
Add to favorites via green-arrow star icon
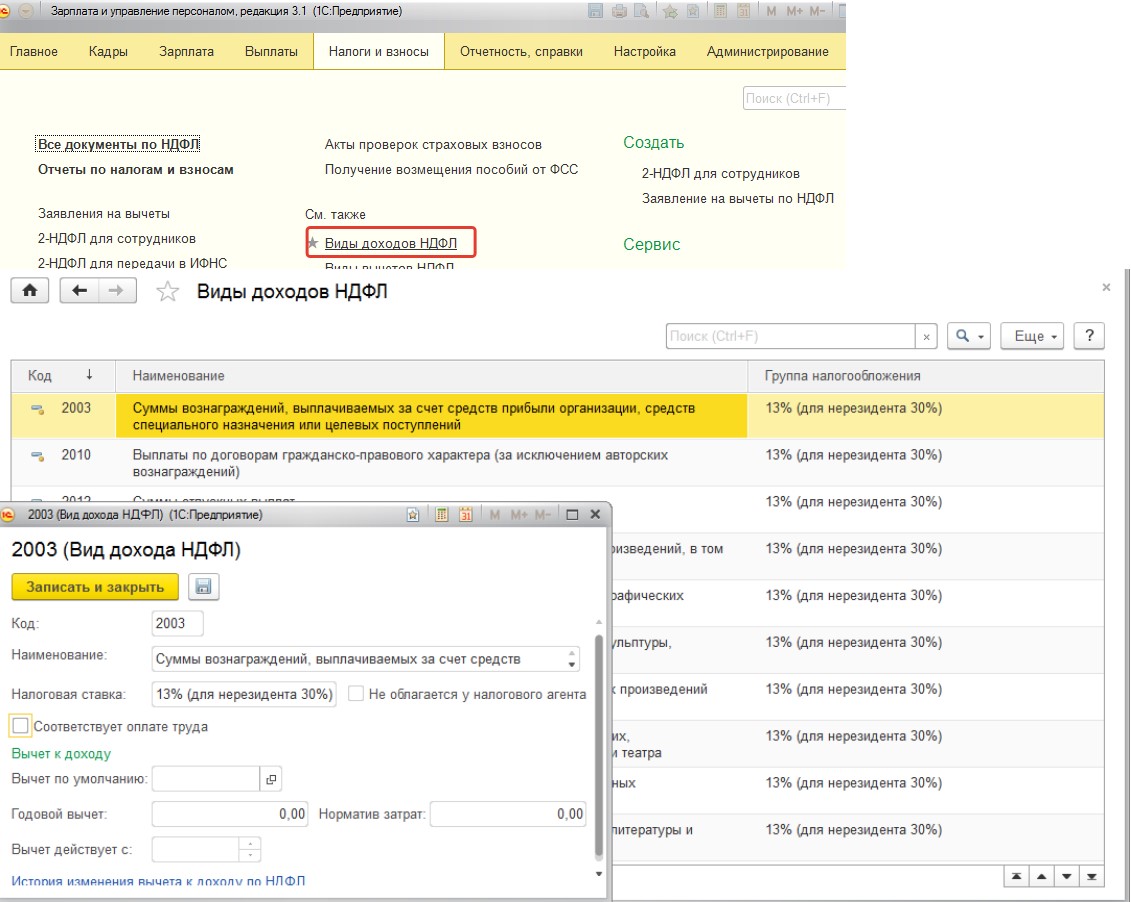(670, 11)
